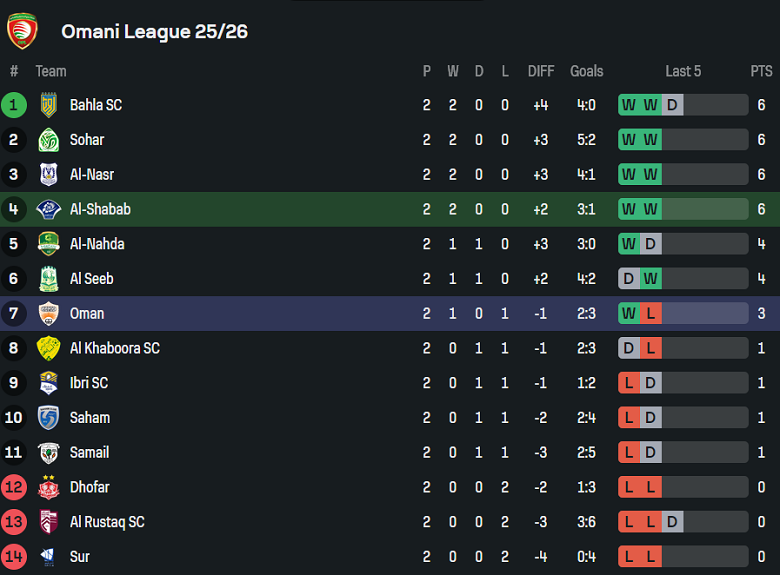780x575 pixels.
Task: Click the Goals column header
Action: pos(587,71)
